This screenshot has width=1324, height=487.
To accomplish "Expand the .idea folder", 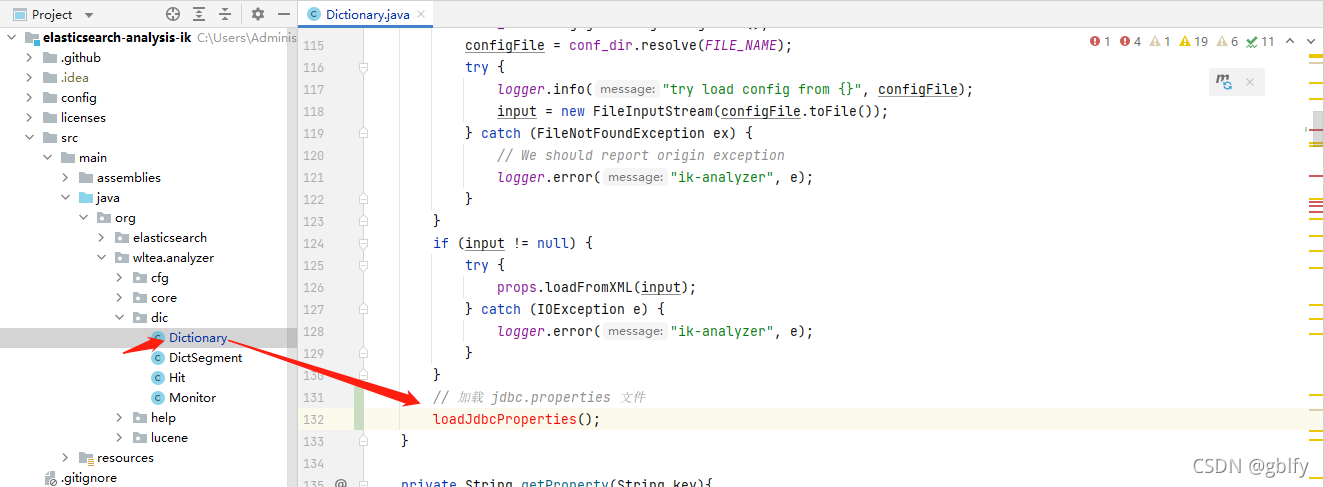I will click(31, 77).
